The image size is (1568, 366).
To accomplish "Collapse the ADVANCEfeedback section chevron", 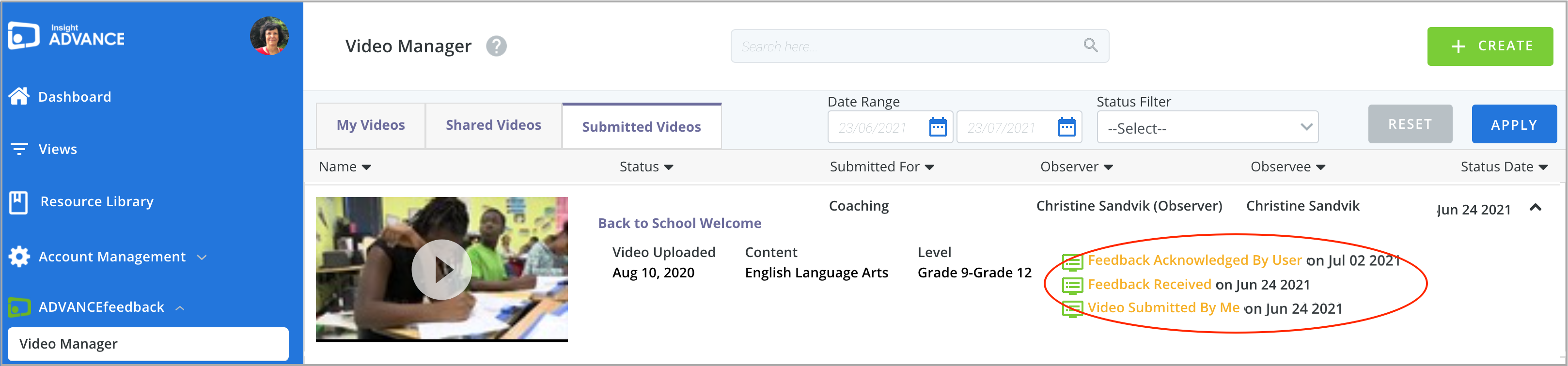I will point(180,308).
